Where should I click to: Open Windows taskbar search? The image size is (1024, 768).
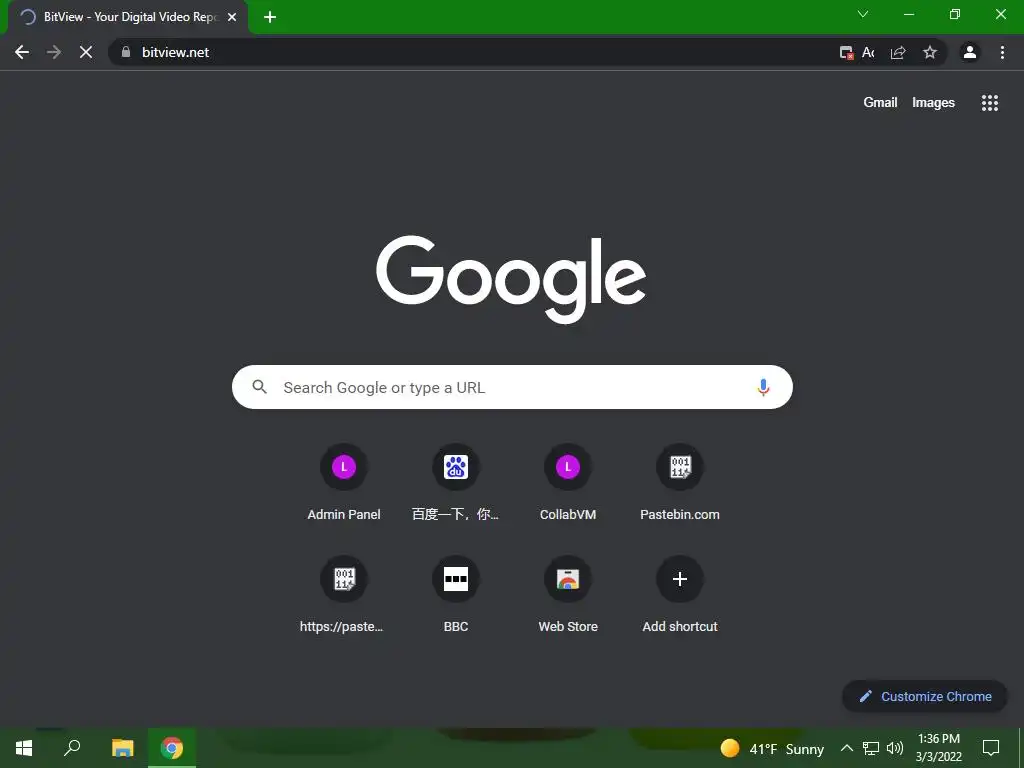tap(72, 748)
